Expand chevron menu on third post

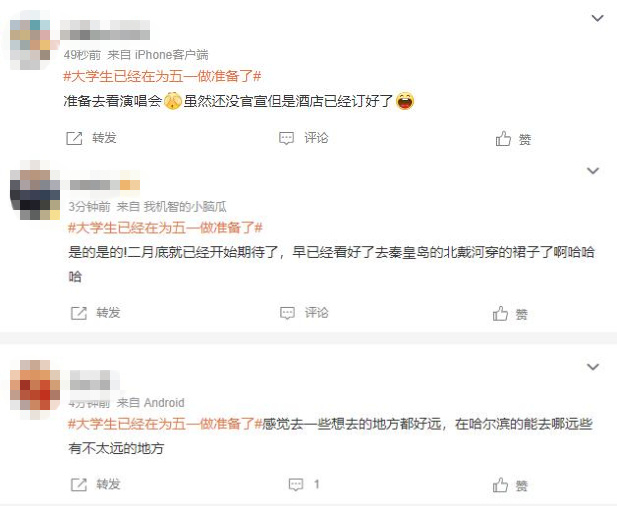tap(593, 367)
